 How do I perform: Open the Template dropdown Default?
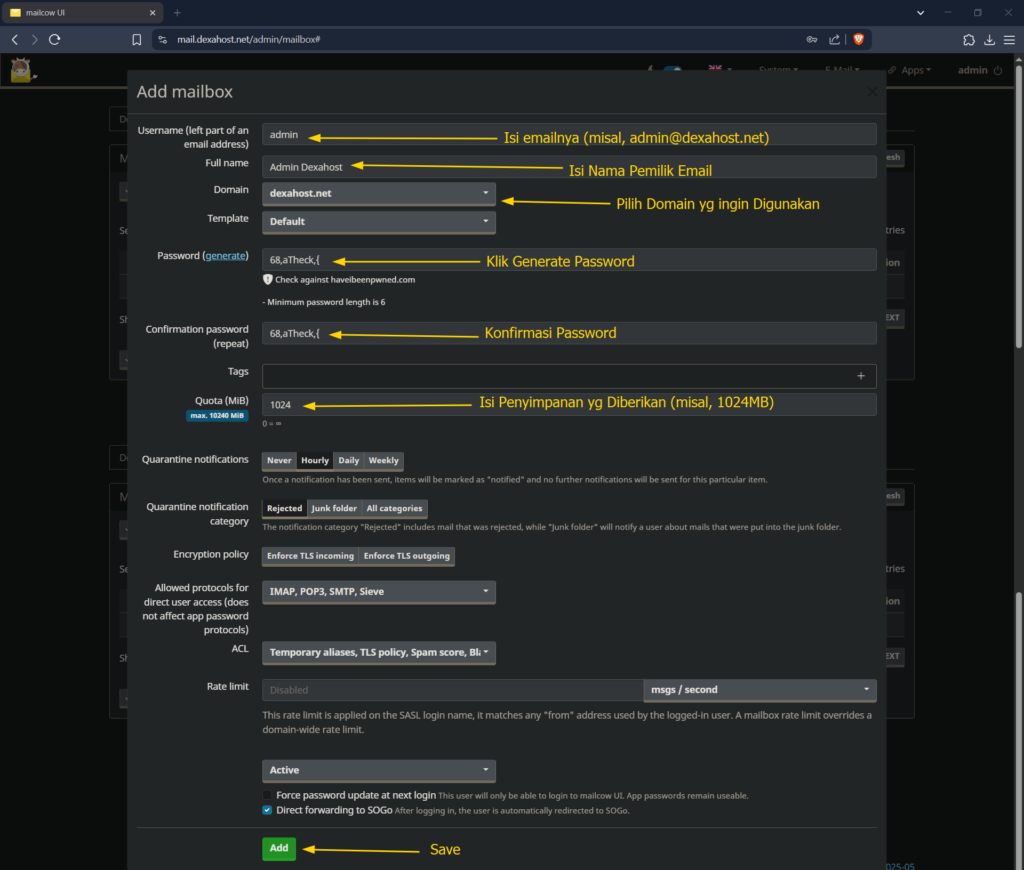379,222
